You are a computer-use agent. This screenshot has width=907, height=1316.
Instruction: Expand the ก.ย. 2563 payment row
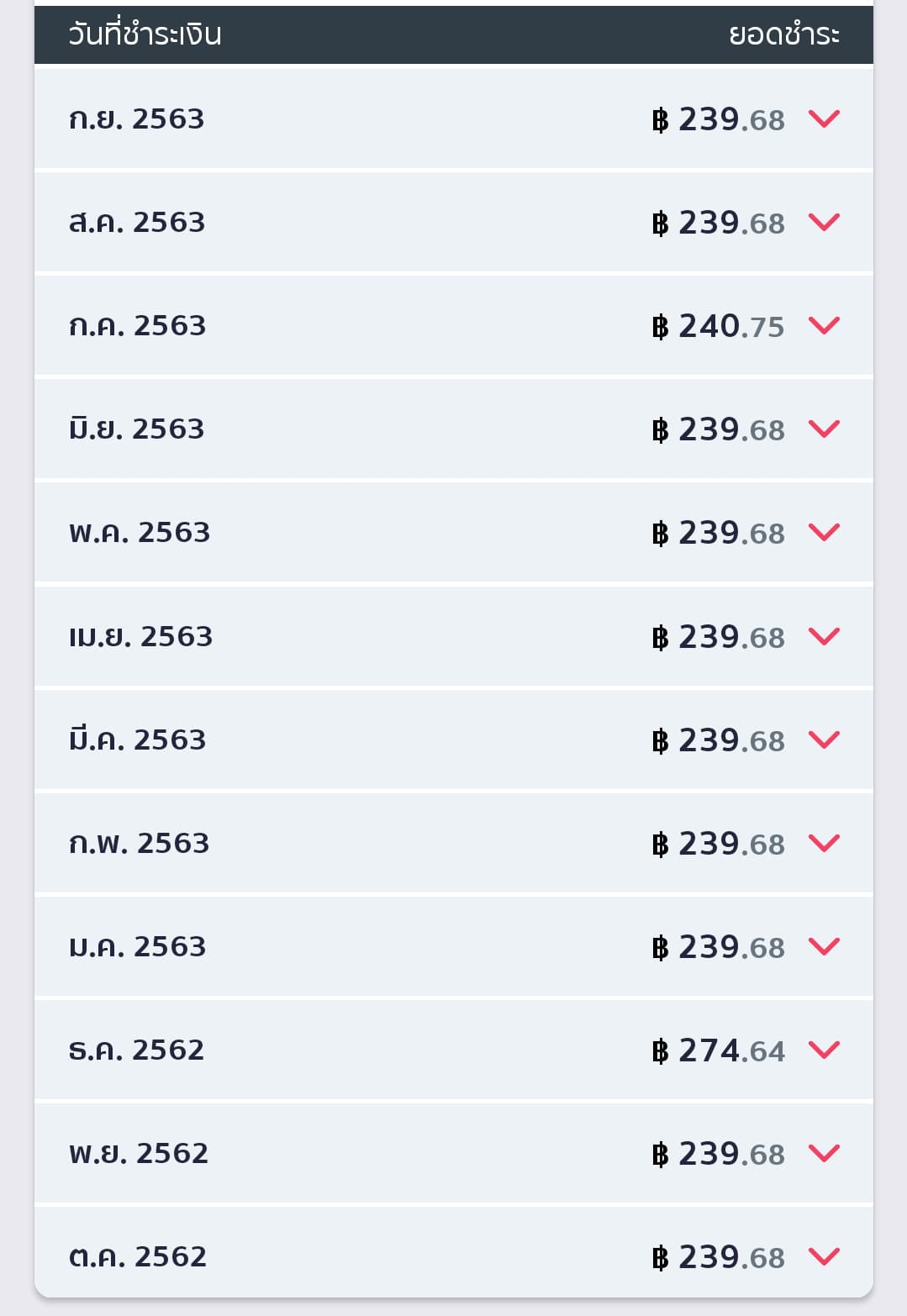(824, 118)
